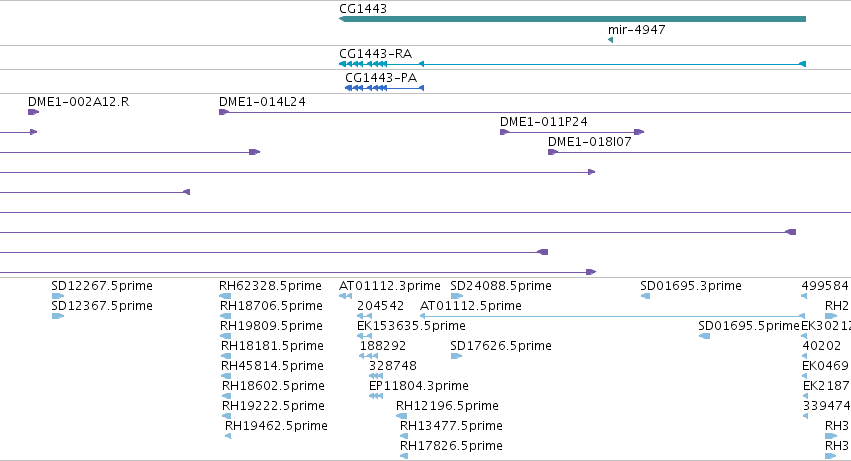Select the RH18706.5prime EST glyph
The image size is (851, 461).
coord(226,316)
